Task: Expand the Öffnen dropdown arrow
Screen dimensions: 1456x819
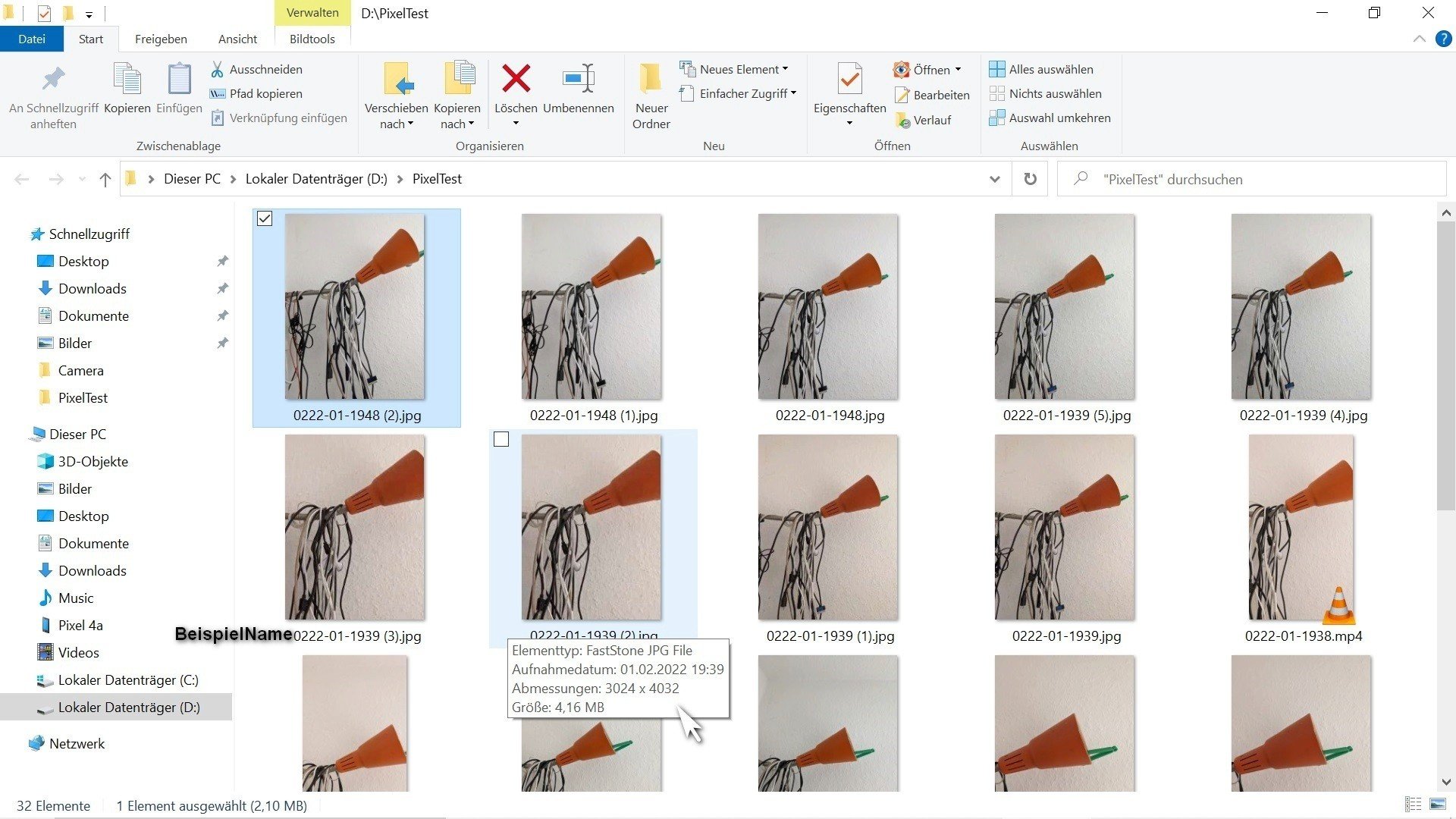Action: click(x=958, y=70)
